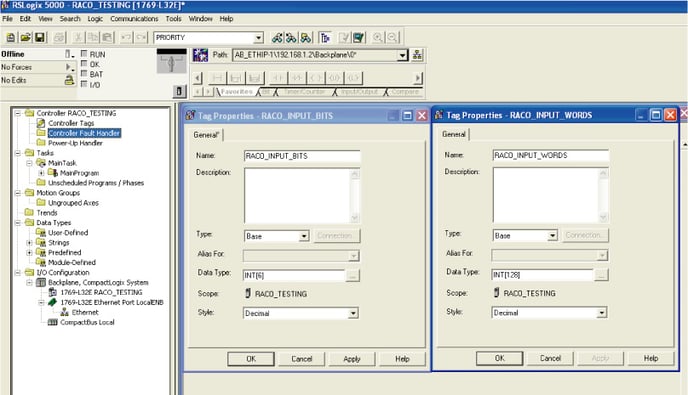Image resolution: width=688 pixels, height=395 pixels.
Task: Click OK in RACO_INPUT_BITS dialog
Action: pos(251,359)
